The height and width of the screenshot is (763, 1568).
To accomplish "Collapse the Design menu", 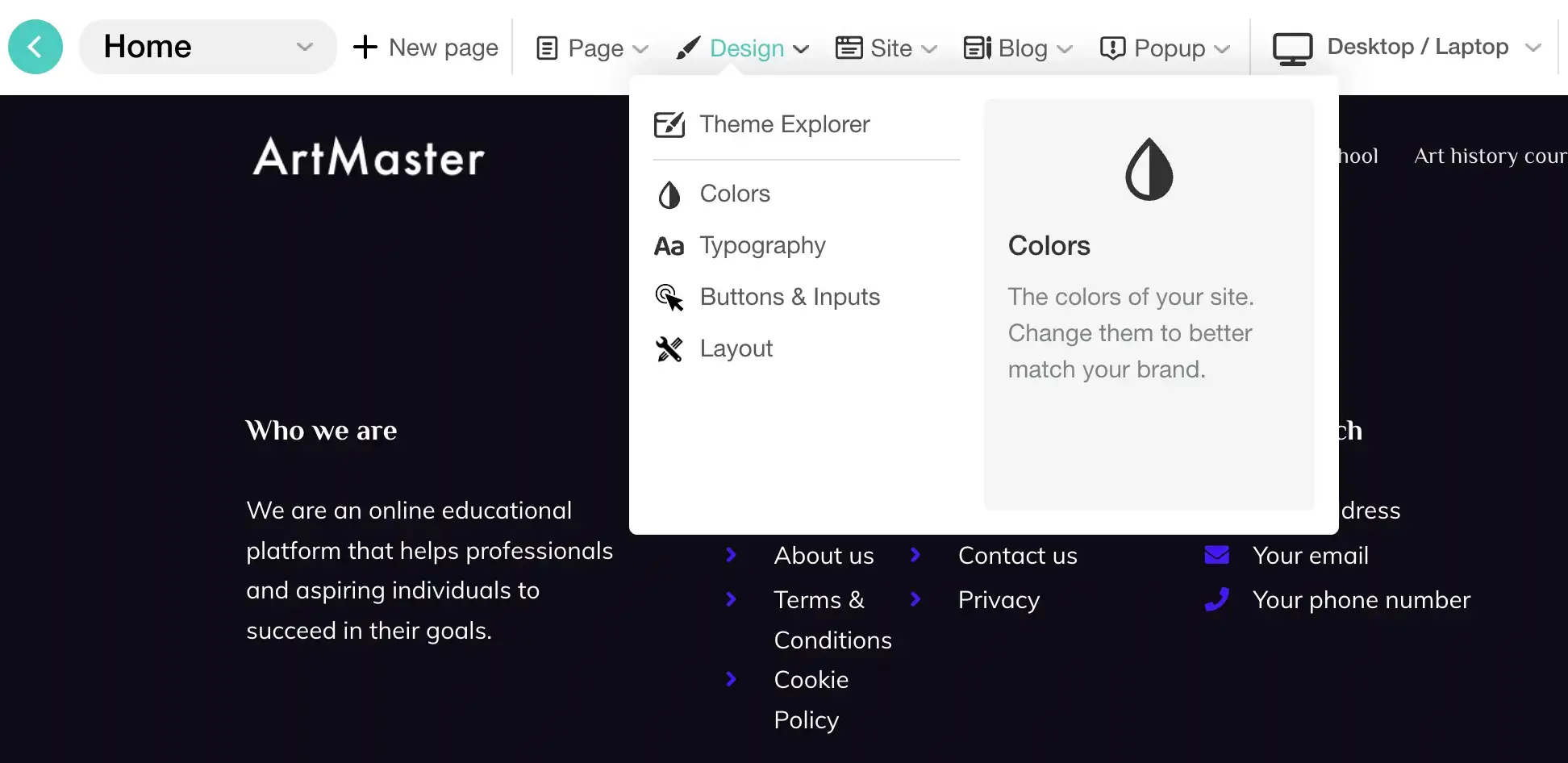I will coord(743,48).
